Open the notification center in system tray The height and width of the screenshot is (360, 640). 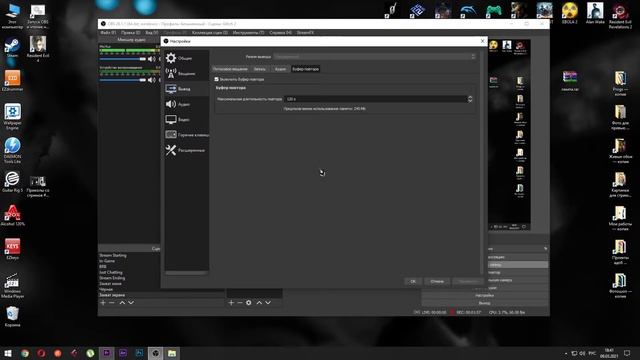tap(627, 353)
